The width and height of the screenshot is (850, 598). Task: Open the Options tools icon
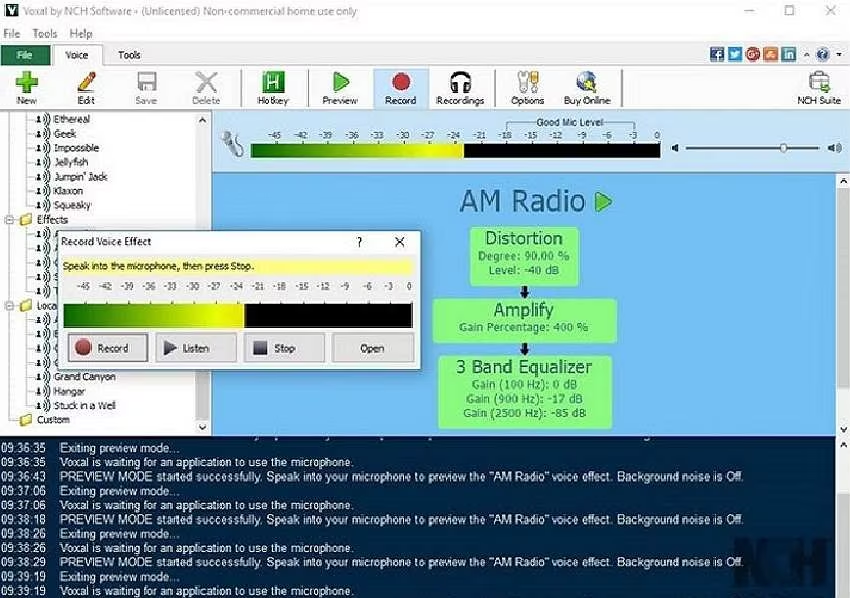(x=527, y=88)
